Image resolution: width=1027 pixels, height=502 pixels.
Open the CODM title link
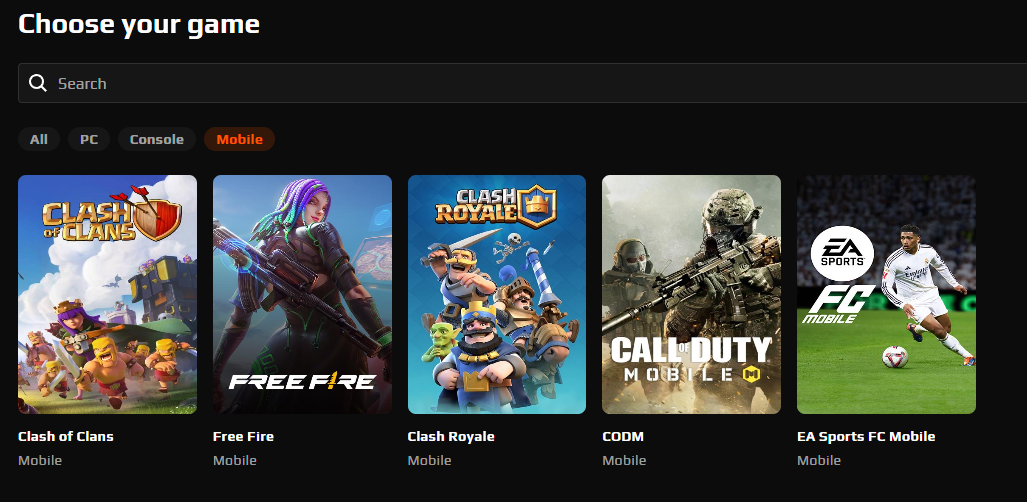coord(623,436)
